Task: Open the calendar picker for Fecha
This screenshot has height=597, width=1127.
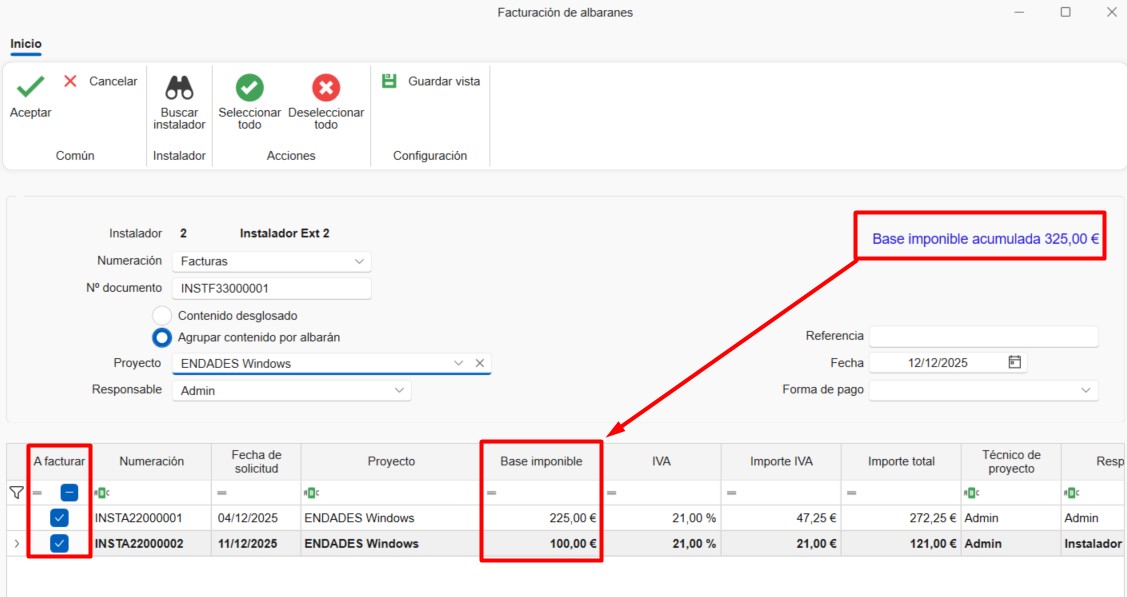Action: (1015, 363)
